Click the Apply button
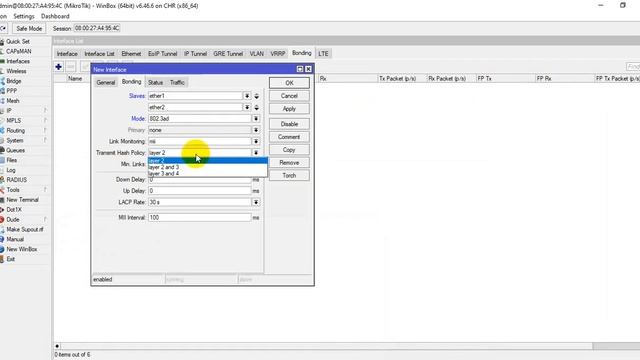 coord(289,109)
